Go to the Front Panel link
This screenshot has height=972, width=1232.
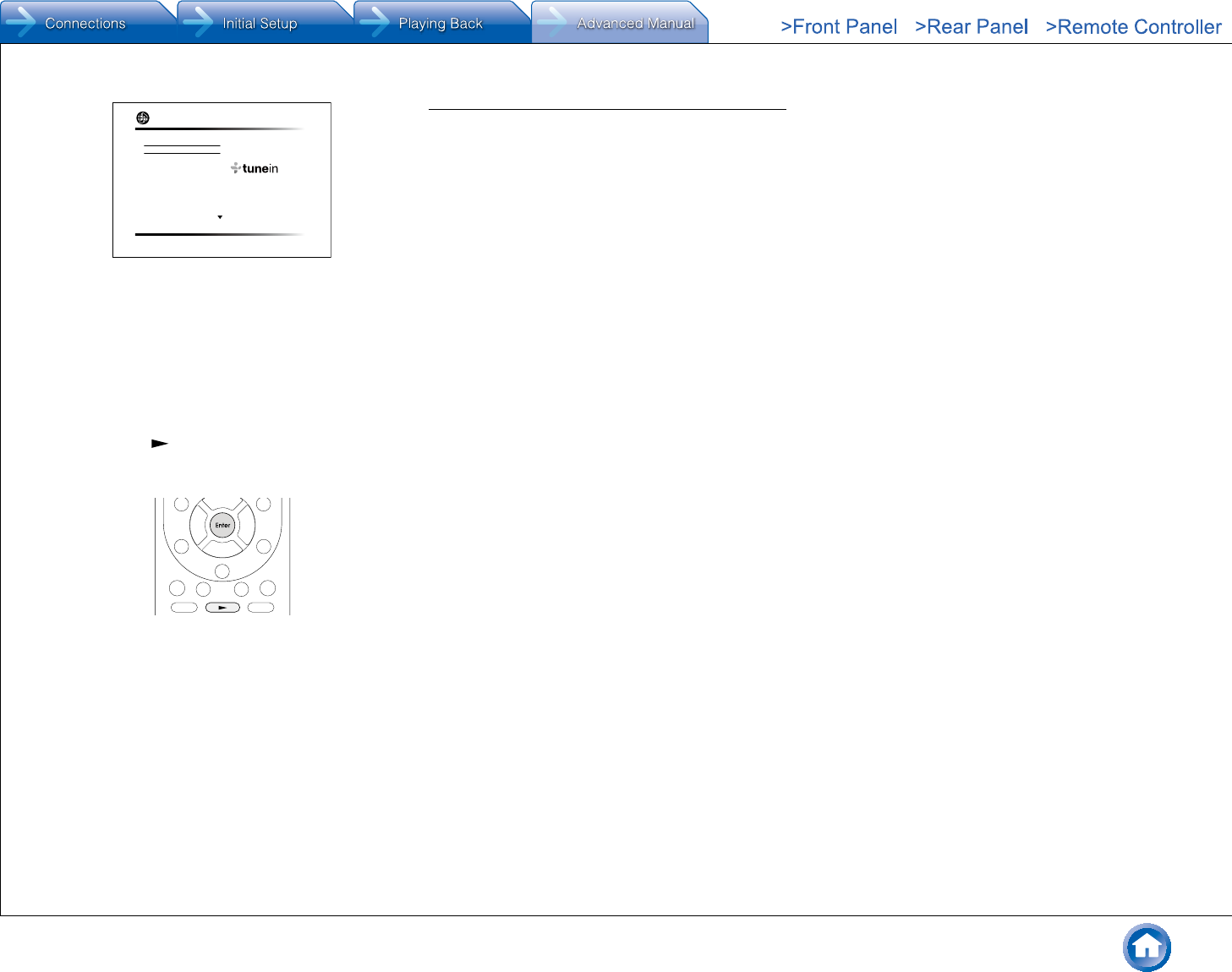click(839, 27)
